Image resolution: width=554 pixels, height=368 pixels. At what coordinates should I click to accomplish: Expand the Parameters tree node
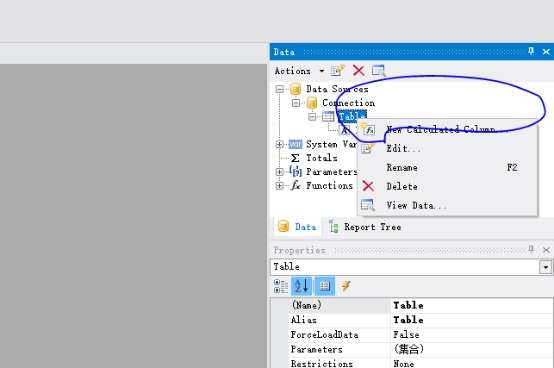tap(279, 172)
